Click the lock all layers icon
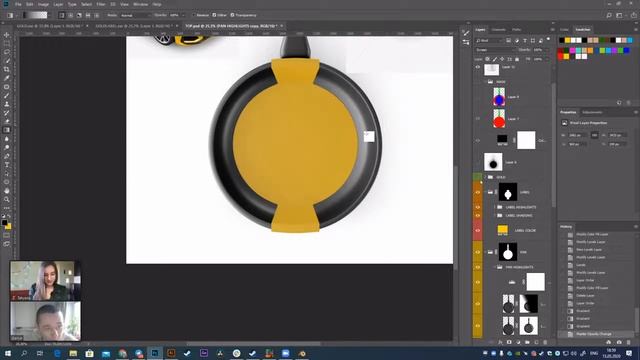 click(517, 59)
